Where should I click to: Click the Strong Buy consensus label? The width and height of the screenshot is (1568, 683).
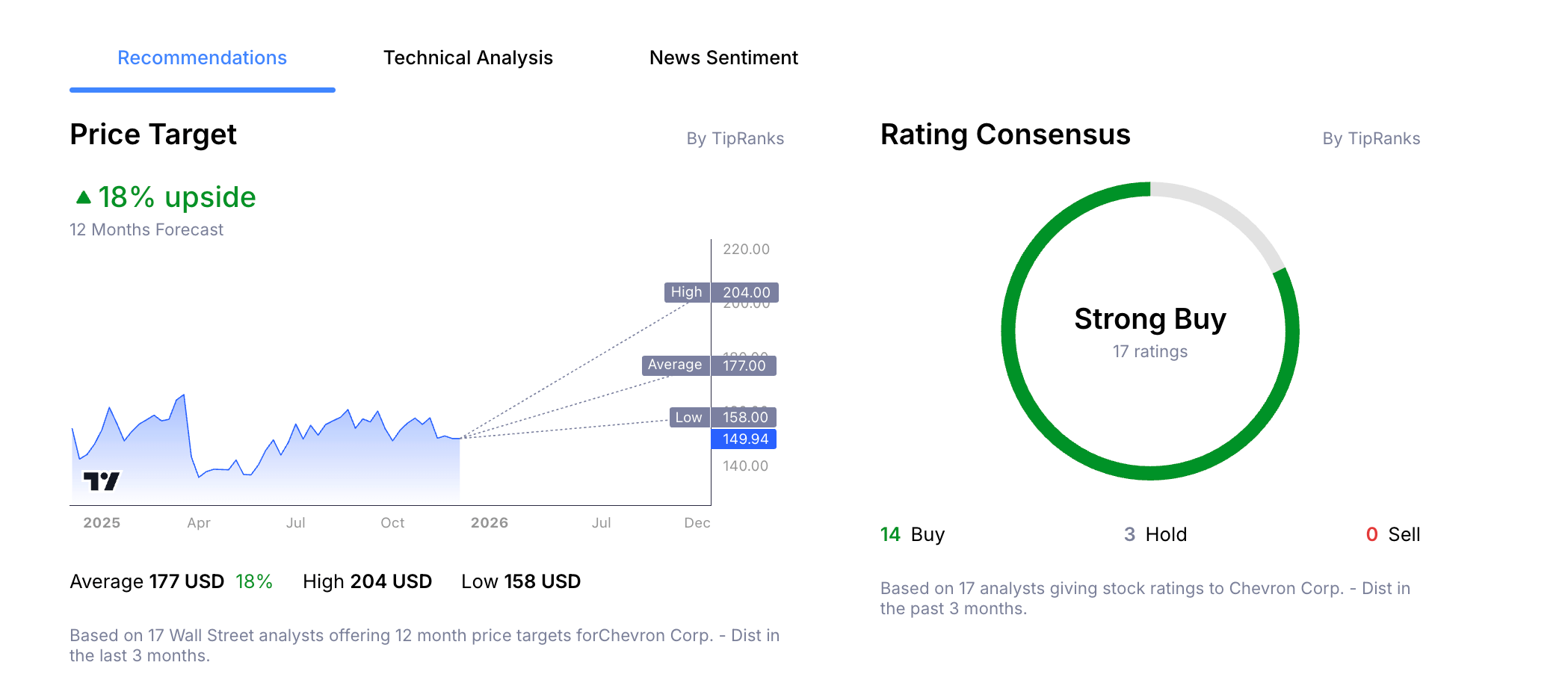pyautogui.click(x=1150, y=318)
